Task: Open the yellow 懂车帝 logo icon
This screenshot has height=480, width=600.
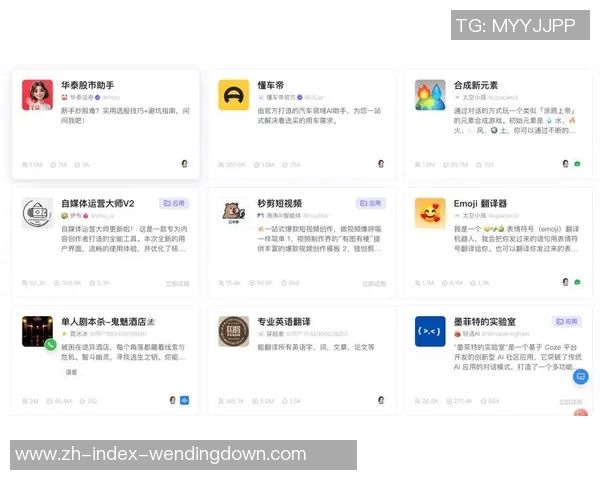Action: tap(234, 95)
